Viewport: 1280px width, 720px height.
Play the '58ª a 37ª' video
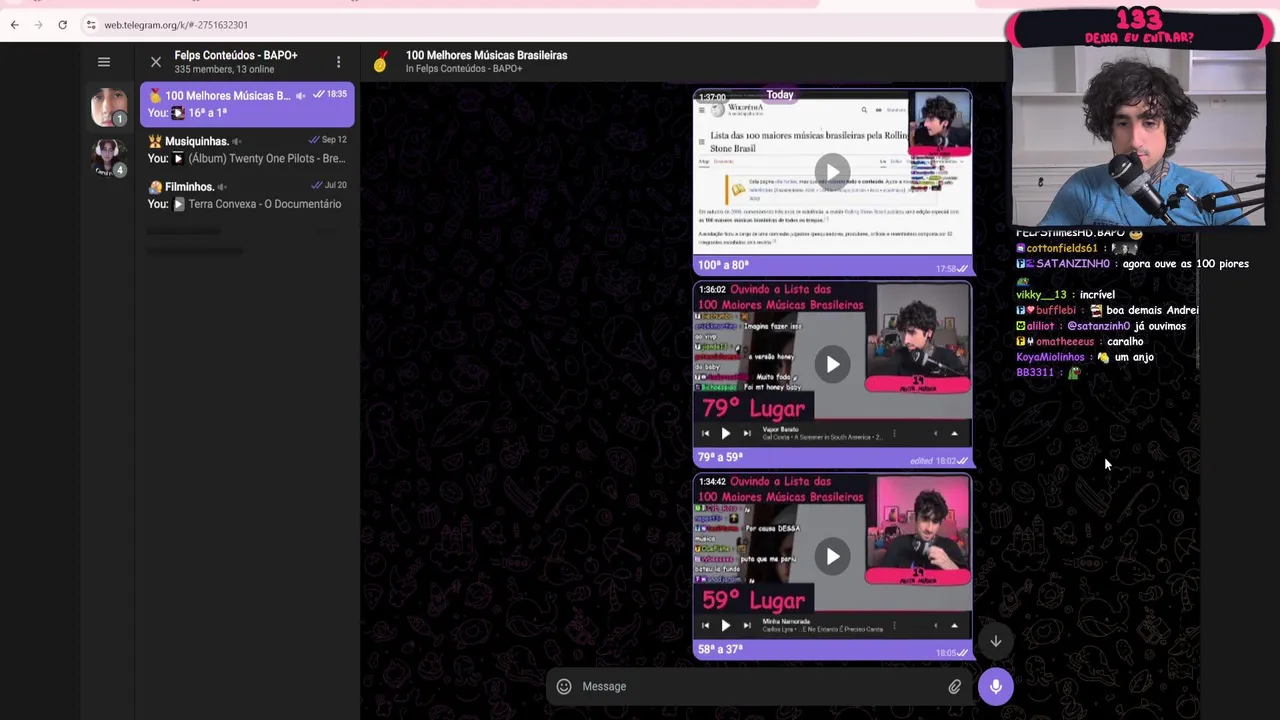point(832,556)
